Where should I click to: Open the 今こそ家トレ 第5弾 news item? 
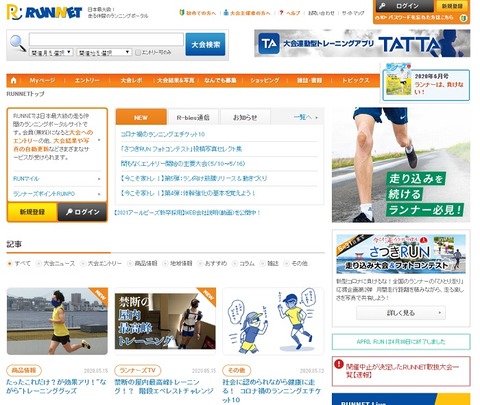(x=194, y=178)
